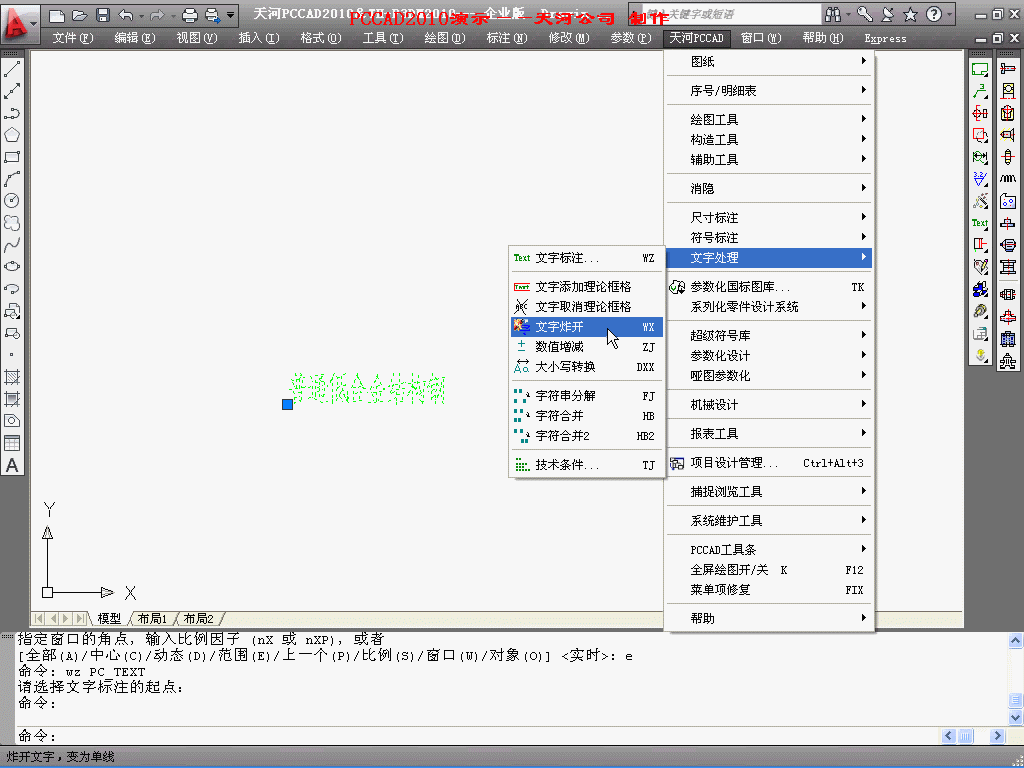Expand the 图纸 submenu
This screenshot has width=1024, height=768.
coord(769,61)
